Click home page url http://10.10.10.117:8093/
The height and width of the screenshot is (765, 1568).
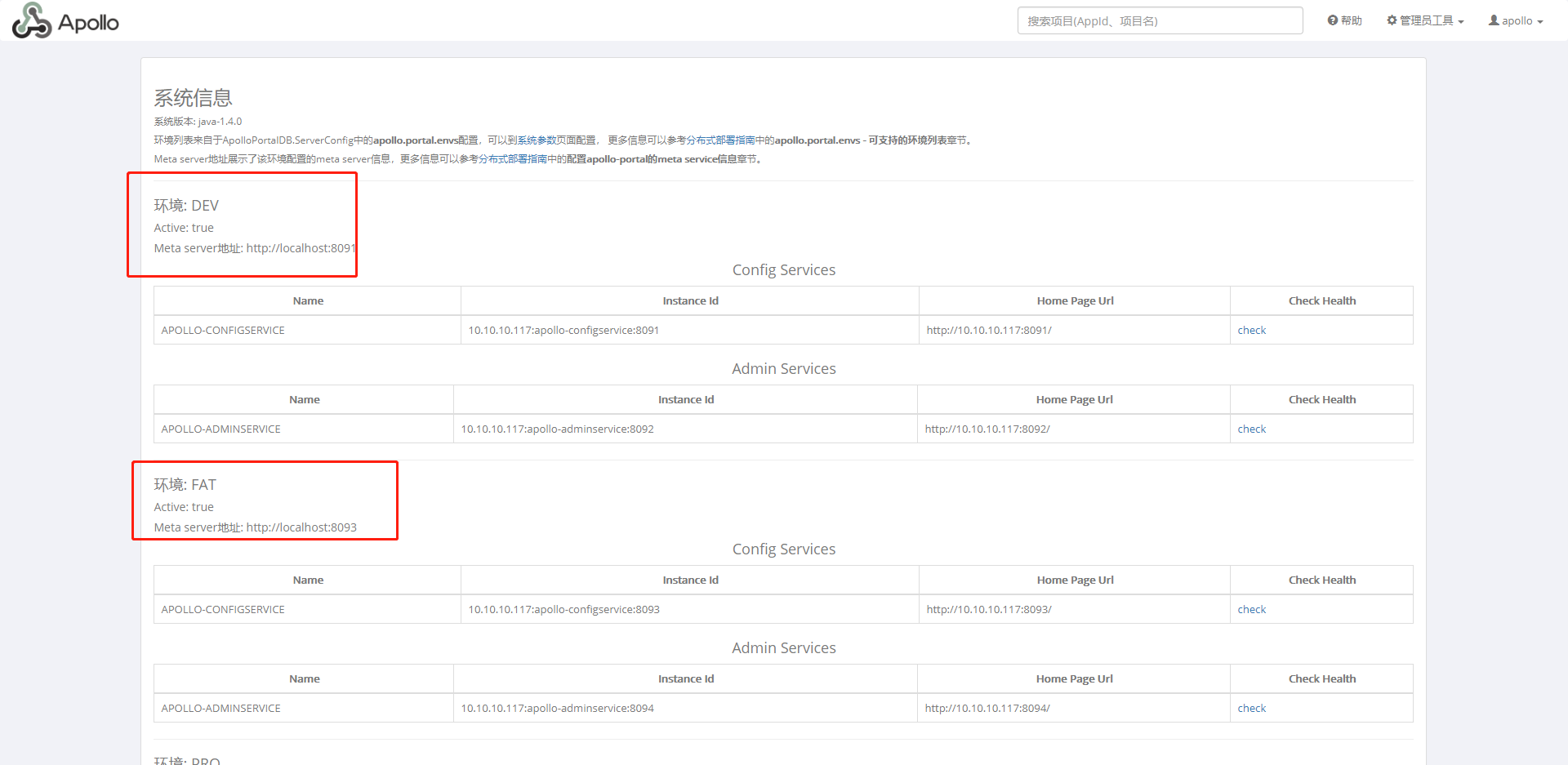click(x=989, y=609)
